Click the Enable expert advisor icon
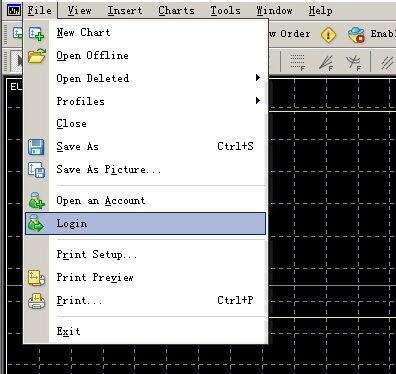This screenshot has width=396, height=374. 355,35
